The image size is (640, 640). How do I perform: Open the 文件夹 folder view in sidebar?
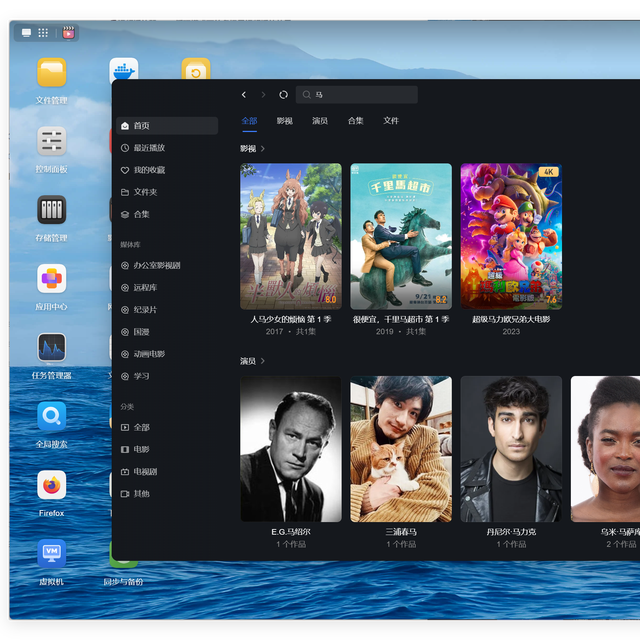[x=145, y=192]
